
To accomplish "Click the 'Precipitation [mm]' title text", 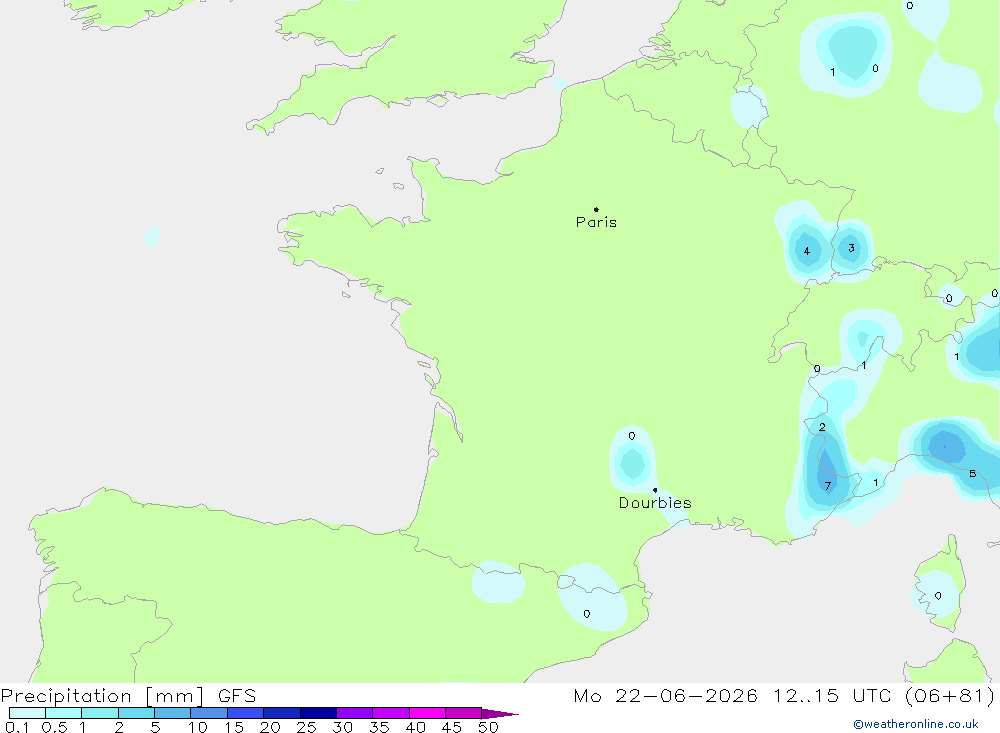I will 102,696.
